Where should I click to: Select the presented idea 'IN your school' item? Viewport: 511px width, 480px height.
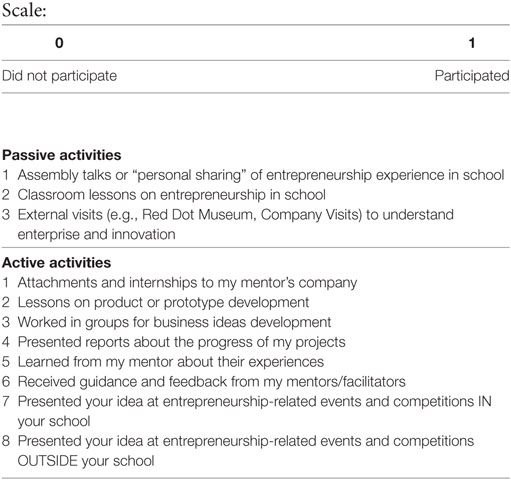(247, 411)
